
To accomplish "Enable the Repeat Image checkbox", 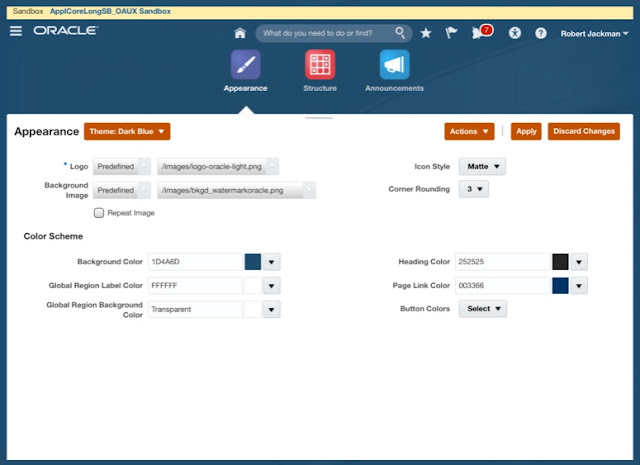I will pos(99,213).
